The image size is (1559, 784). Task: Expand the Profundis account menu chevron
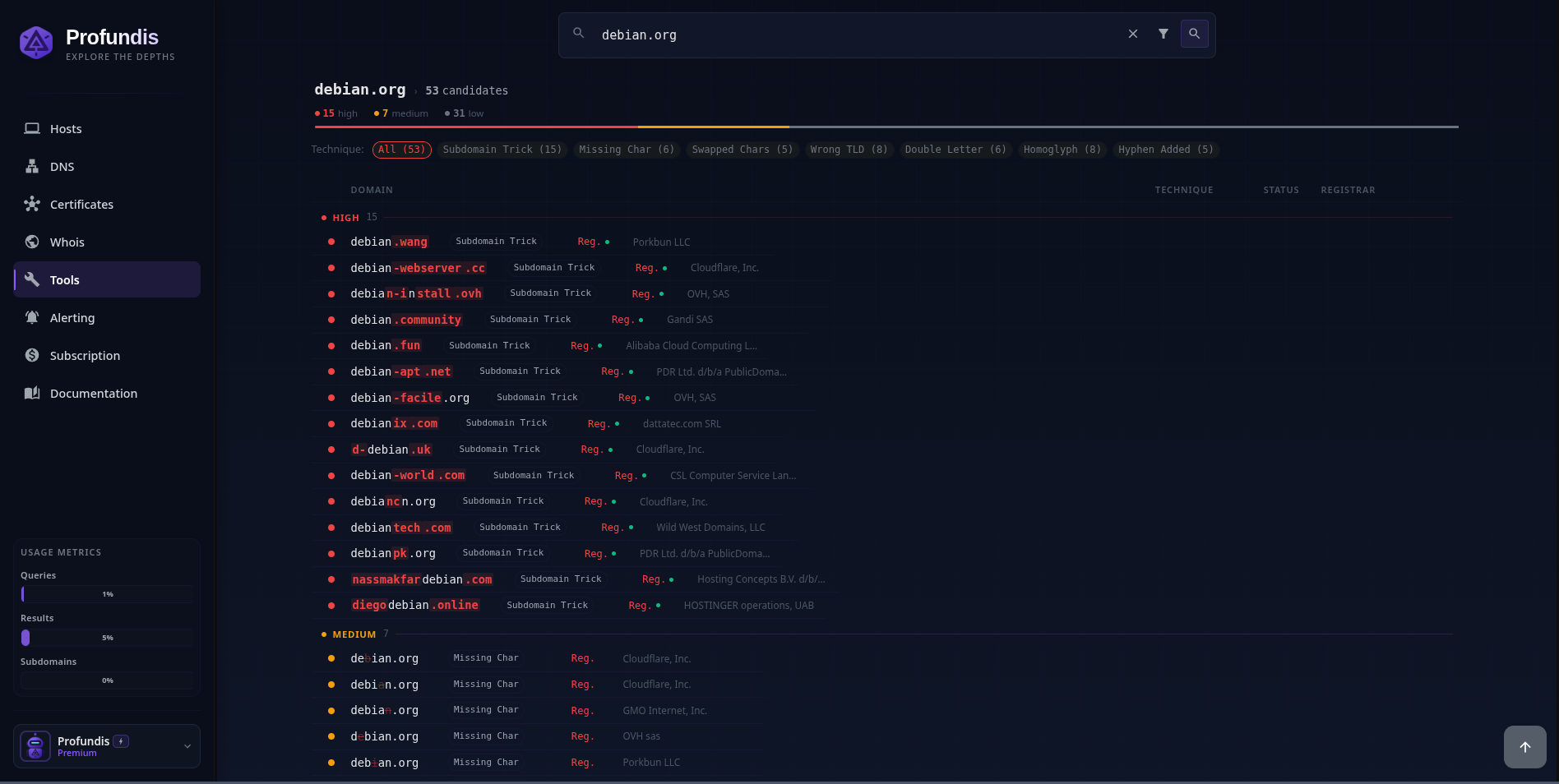point(187,746)
